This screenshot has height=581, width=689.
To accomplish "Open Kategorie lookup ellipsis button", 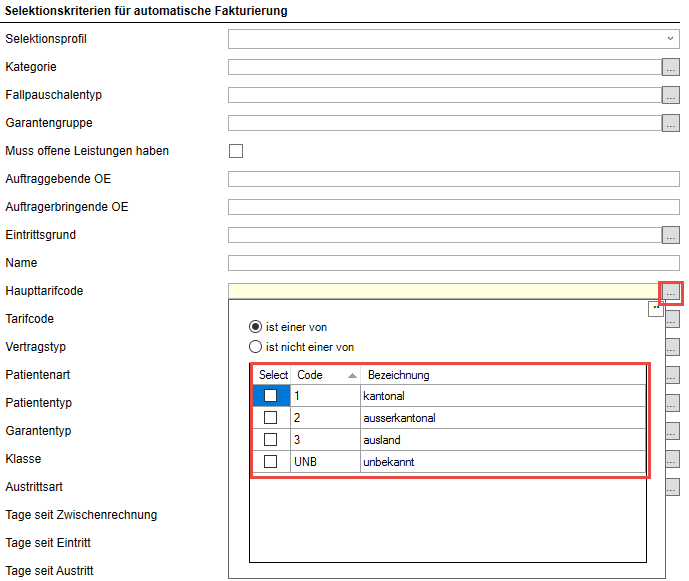I will [670, 67].
